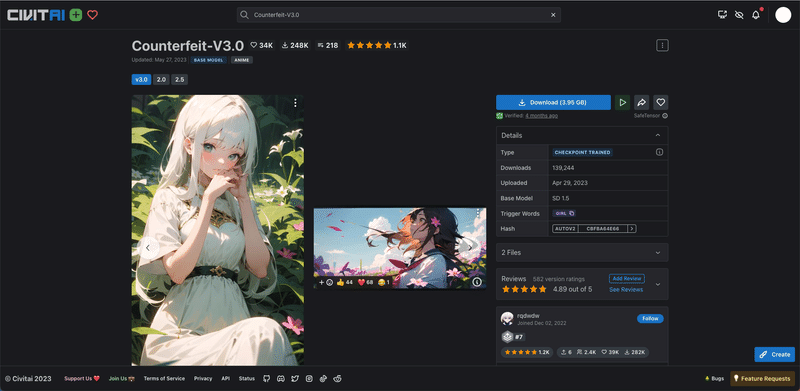Click the green plus icon beside Civitai logo
800x391 pixels.
pos(76,15)
